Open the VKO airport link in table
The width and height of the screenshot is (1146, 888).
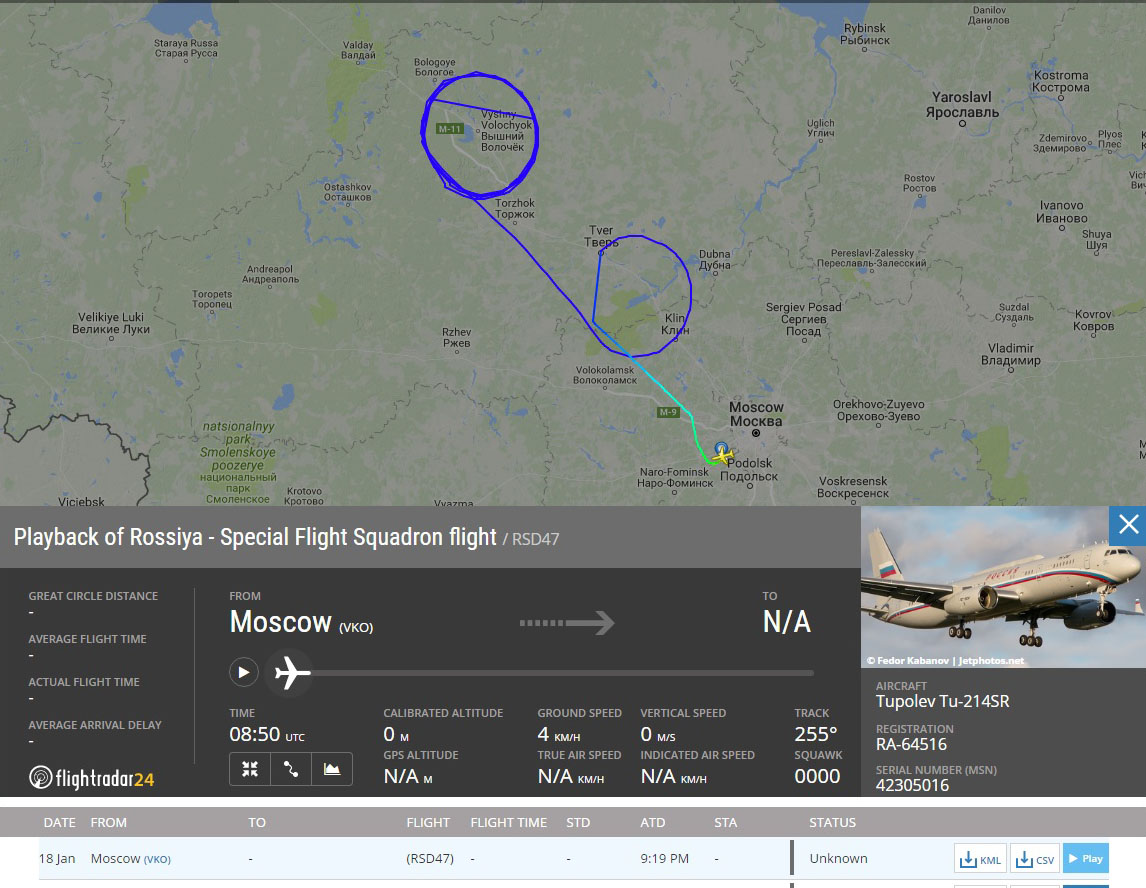[x=157, y=859]
